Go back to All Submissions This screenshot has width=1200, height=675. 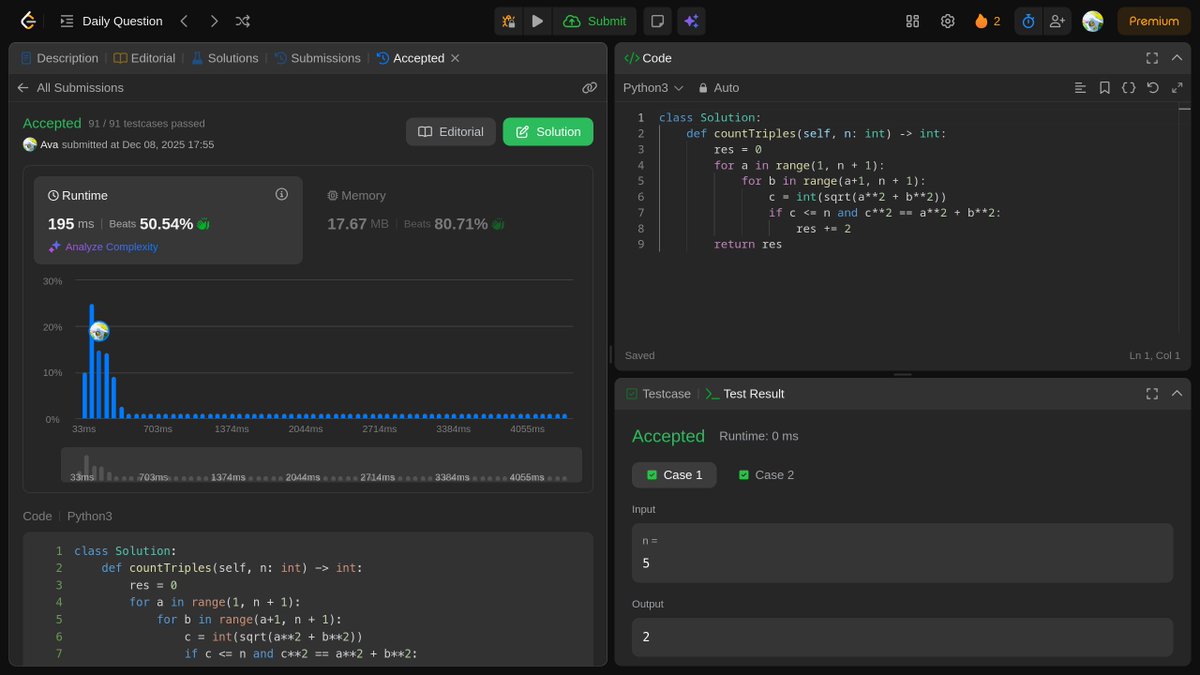point(70,88)
